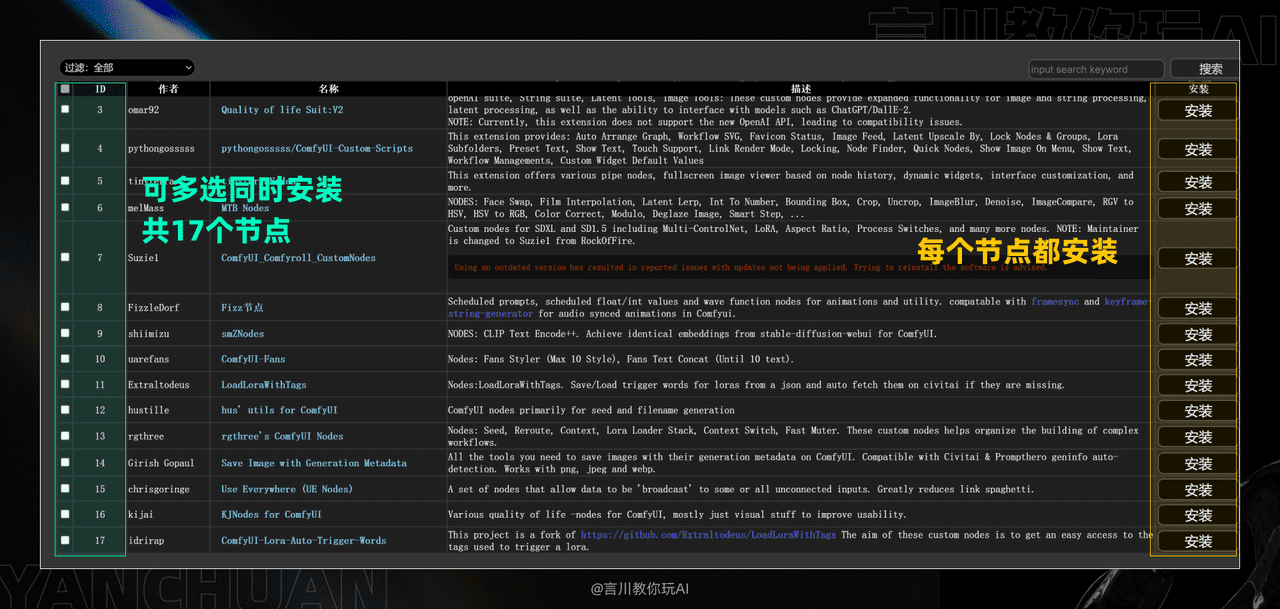
Task: Tick the checkbox for row 17 idrirap
Action: coord(65,541)
